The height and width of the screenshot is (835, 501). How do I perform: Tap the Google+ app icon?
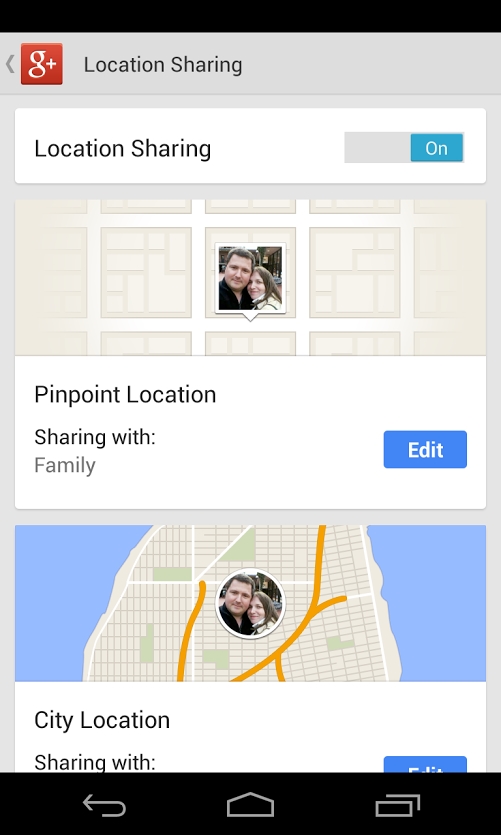[42, 64]
